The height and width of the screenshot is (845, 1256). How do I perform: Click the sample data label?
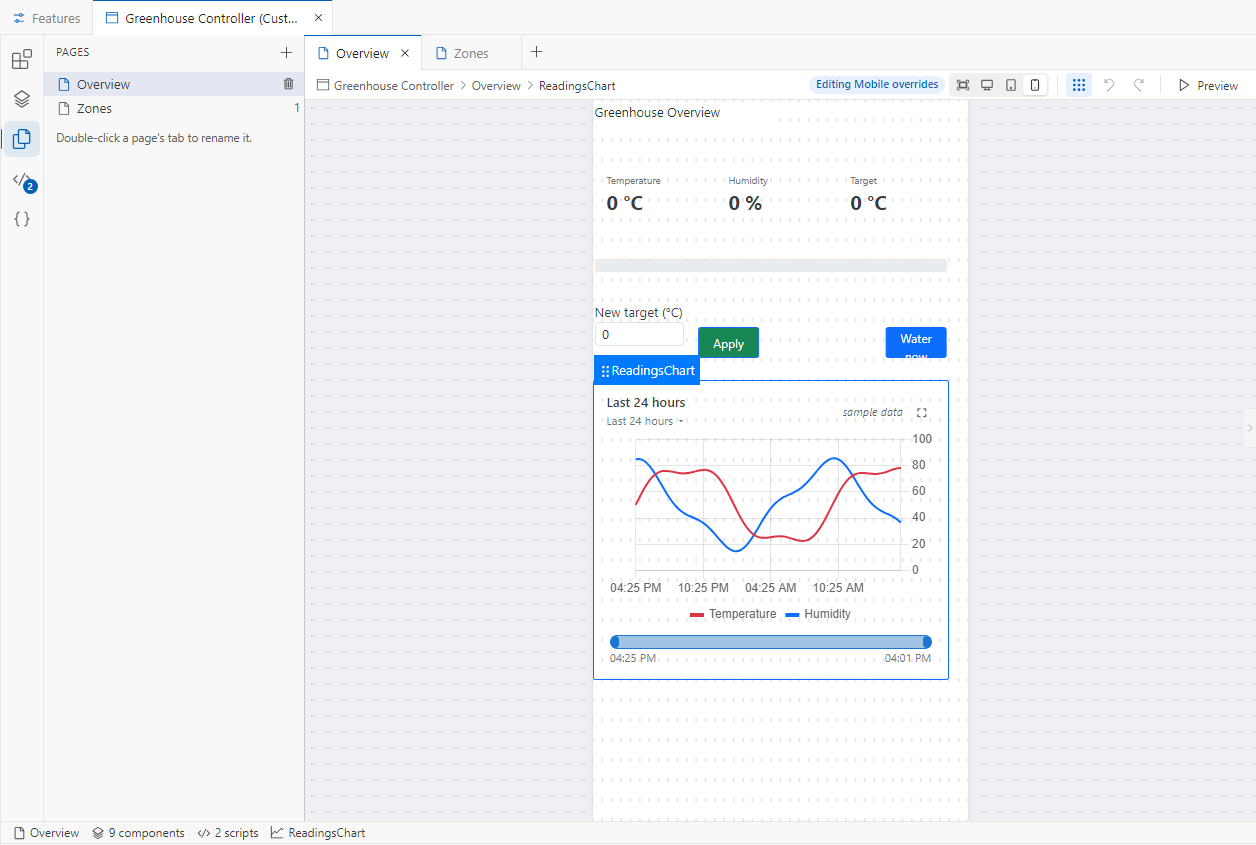tap(872, 412)
